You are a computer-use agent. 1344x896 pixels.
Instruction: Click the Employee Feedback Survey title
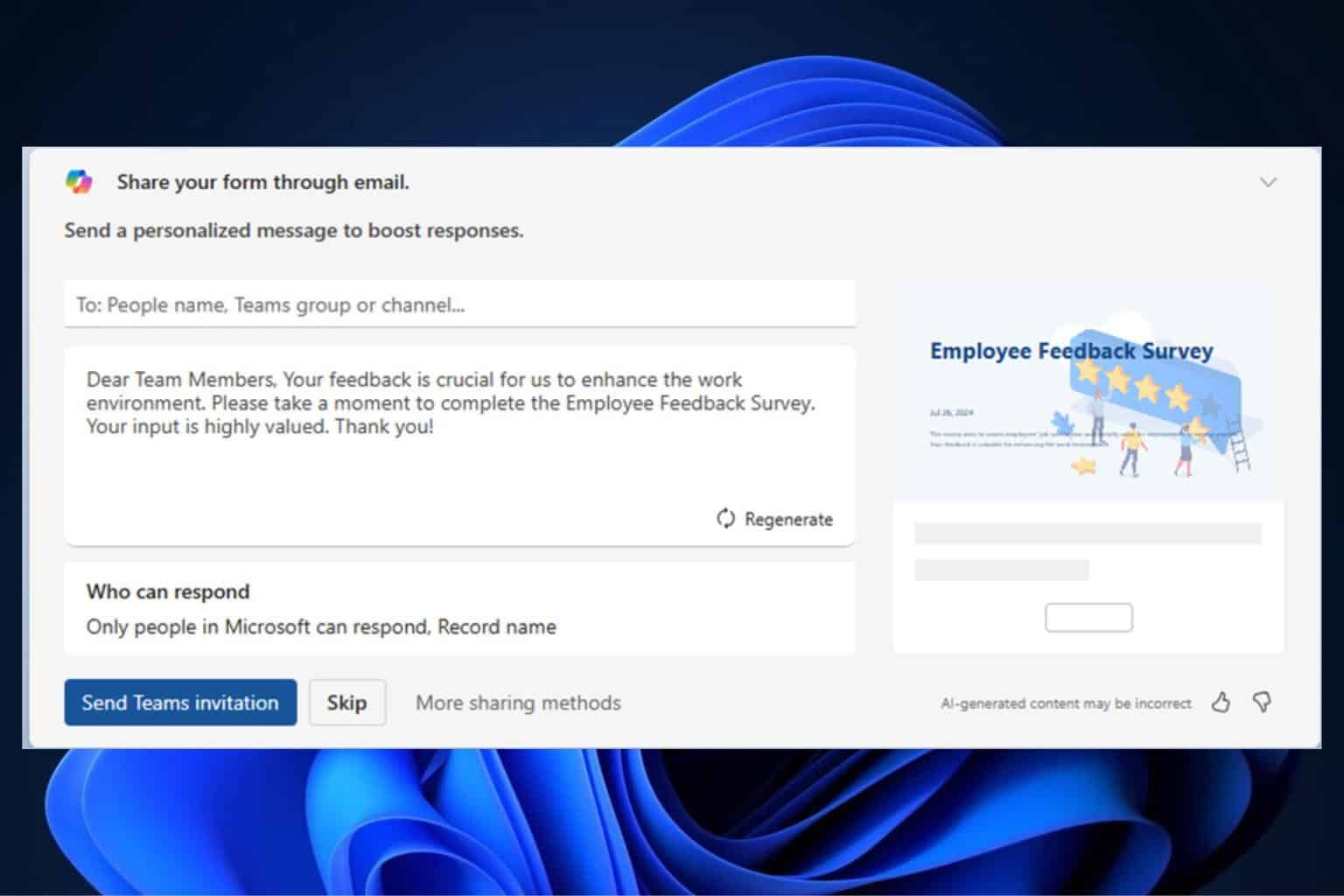point(1071,351)
